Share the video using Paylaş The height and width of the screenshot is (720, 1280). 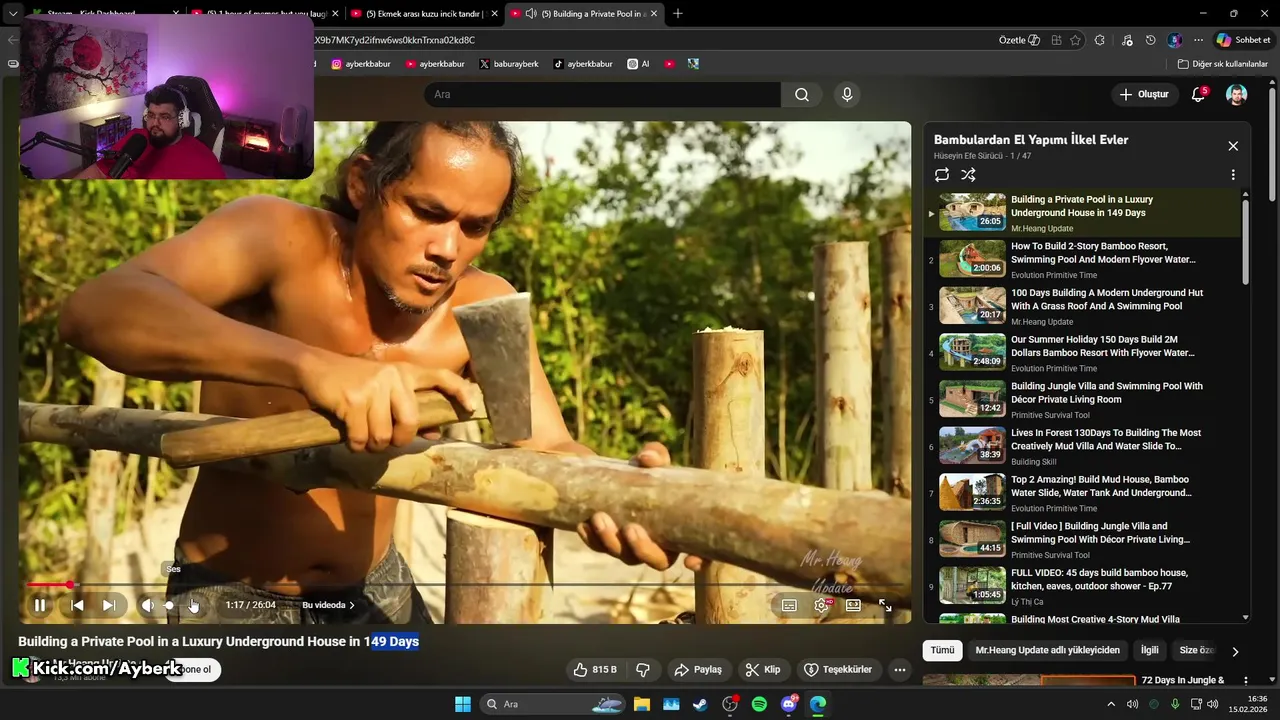698,670
